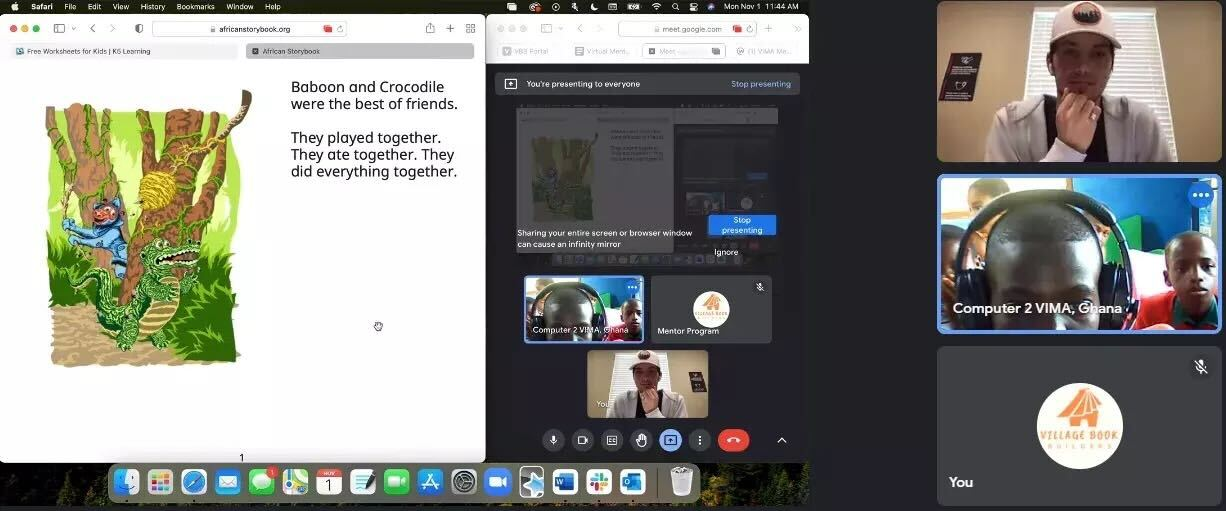Go forward in the storybook Safari window
This screenshot has height=511, width=1226.
coord(112,29)
